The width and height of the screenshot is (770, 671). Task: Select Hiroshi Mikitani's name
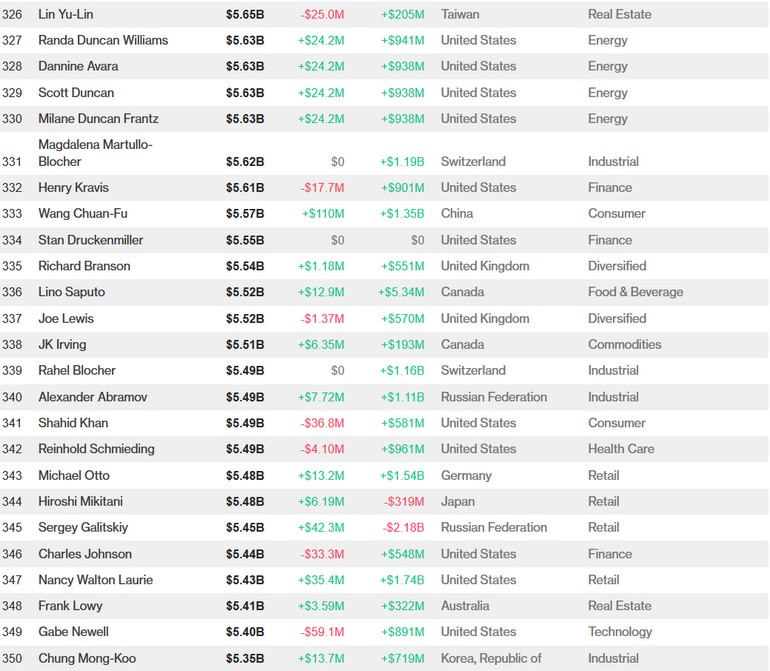pos(80,501)
